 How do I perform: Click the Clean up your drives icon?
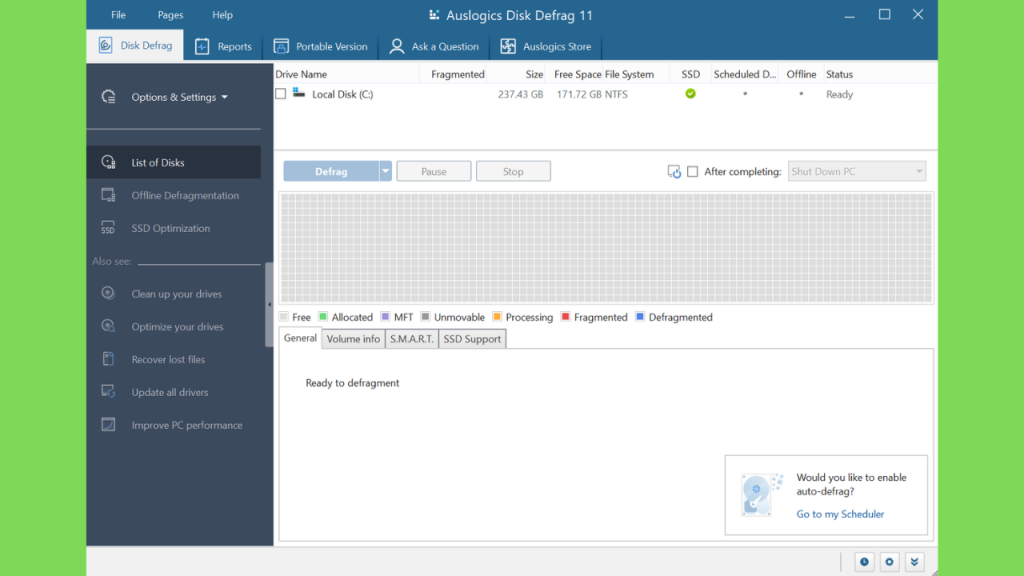pyautogui.click(x=108, y=293)
